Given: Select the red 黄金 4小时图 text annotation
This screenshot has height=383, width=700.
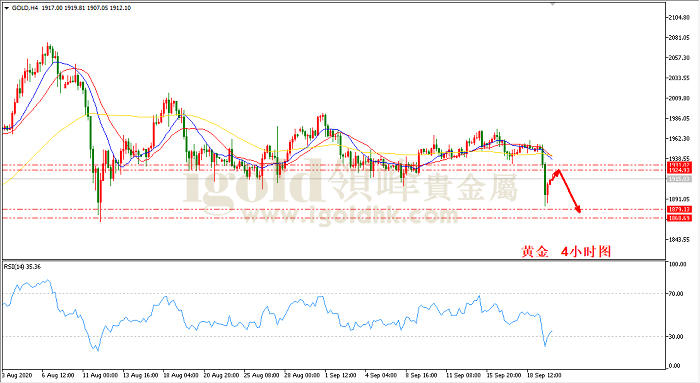Looking at the screenshot, I should coord(566,252).
